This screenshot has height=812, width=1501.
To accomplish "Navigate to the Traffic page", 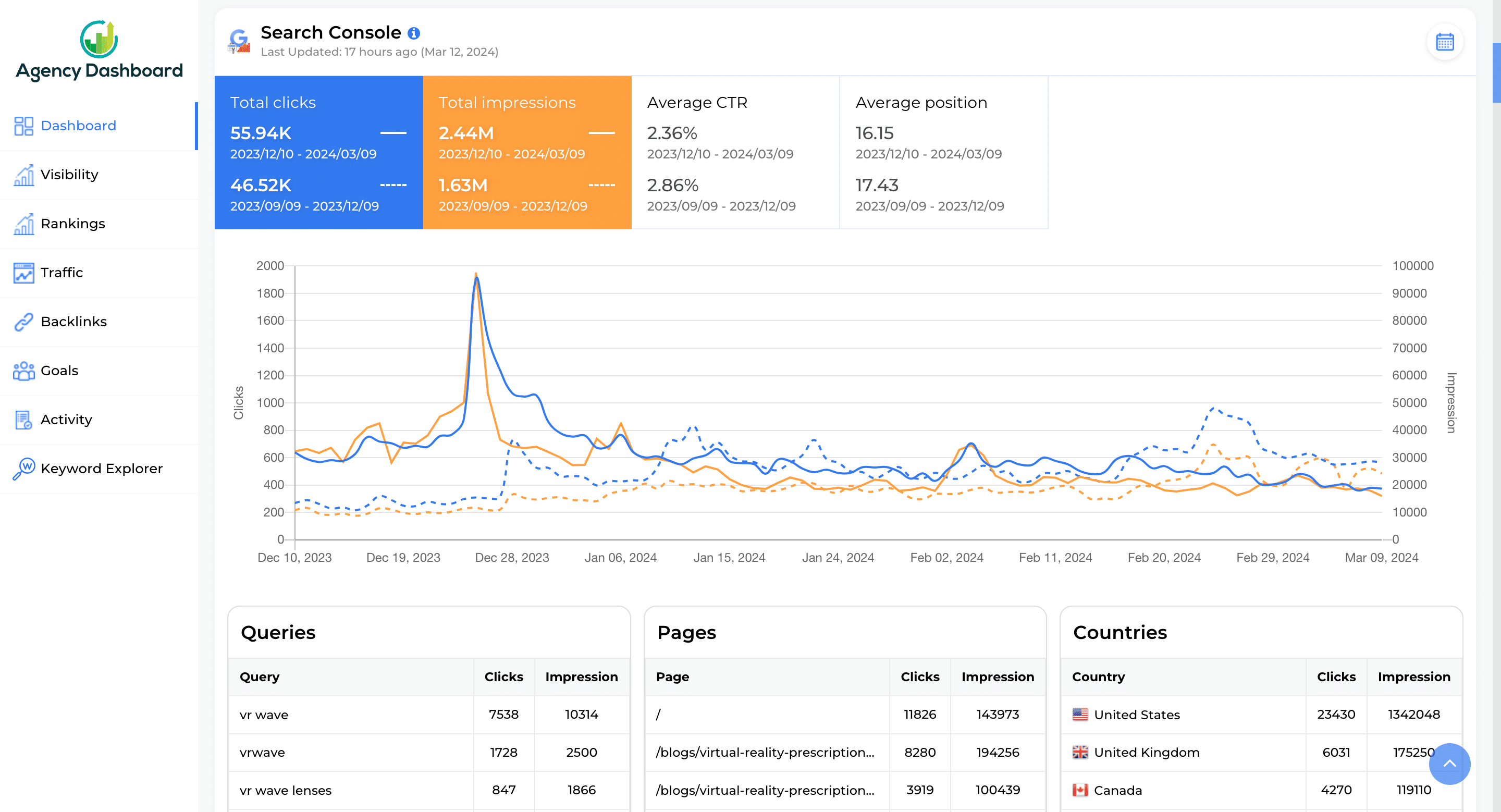I will pyautogui.click(x=99, y=273).
